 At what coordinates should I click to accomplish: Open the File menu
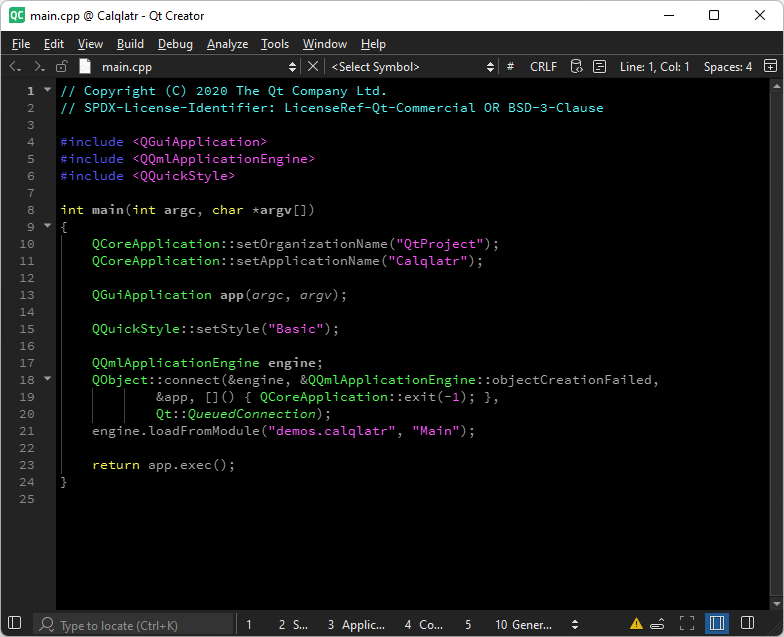coord(21,44)
